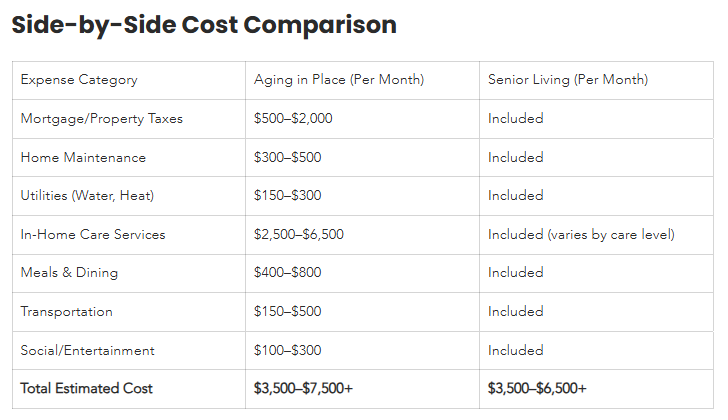The image size is (728, 420).
Task: Click the Mortgage/Property Taxes row label
Action: [101, 119]
